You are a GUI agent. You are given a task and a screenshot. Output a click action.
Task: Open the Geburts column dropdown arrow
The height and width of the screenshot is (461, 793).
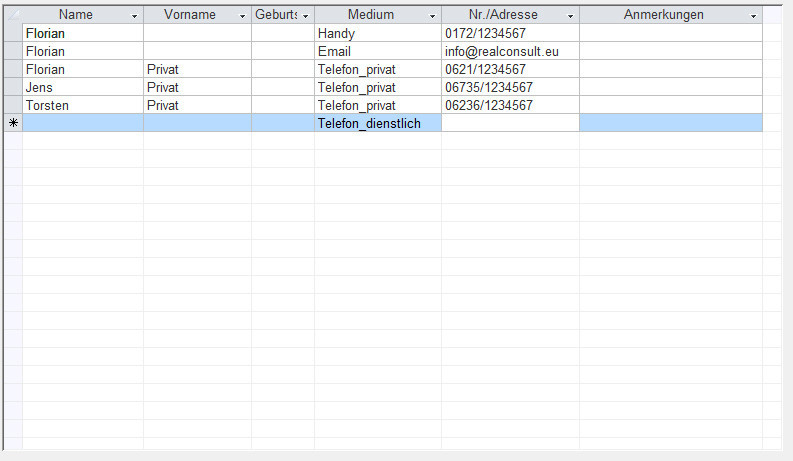pos(305,16)
